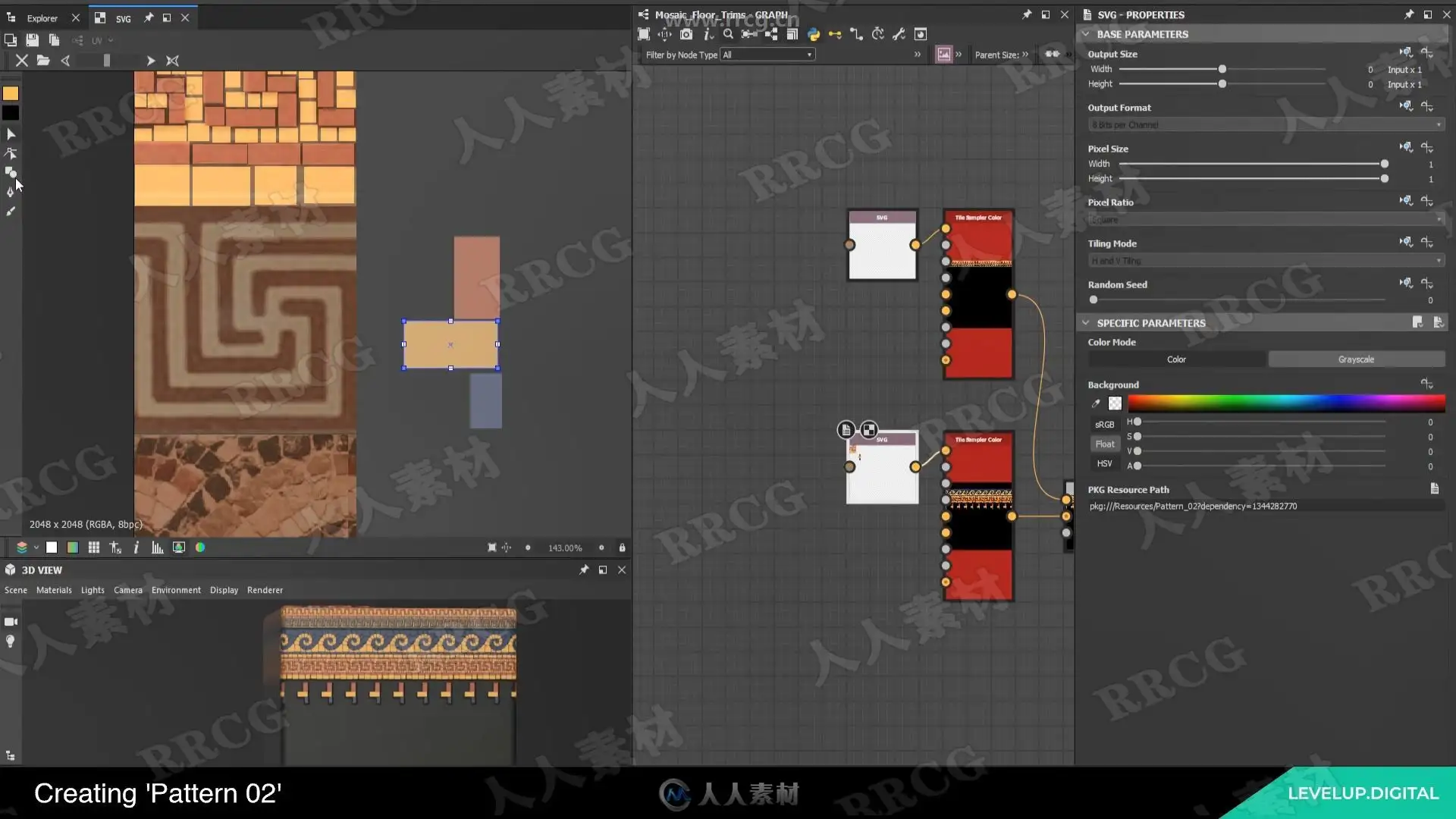Open the Materials menu in 3D View
The height and width of the screenshot is (819, 1456).
54,590
